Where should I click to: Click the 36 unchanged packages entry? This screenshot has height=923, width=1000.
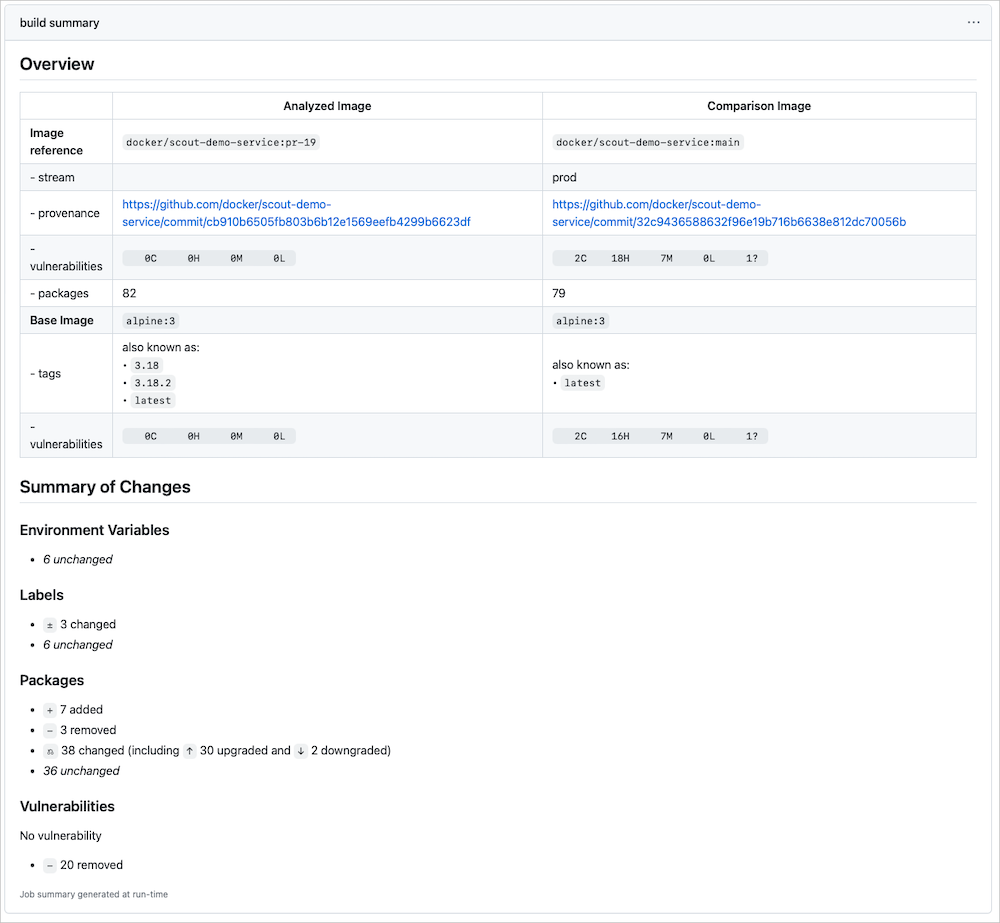coord(81,771)
